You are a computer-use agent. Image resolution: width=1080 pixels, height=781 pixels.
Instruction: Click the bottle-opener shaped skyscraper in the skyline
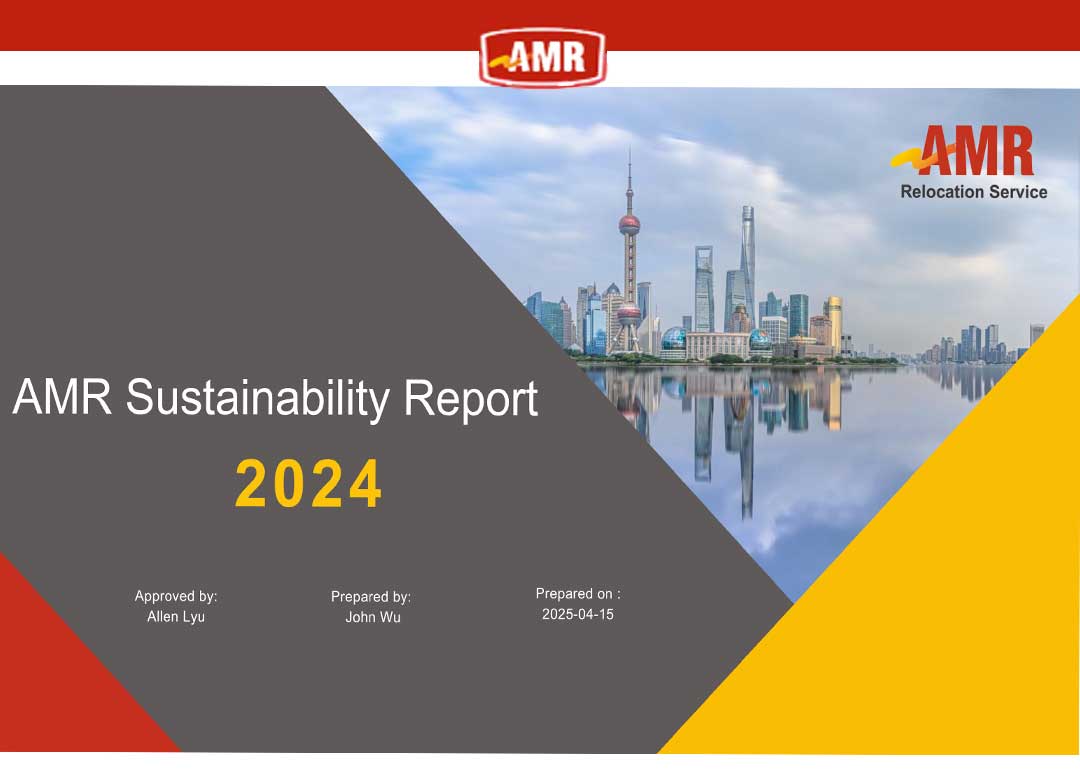click(704, 288)
